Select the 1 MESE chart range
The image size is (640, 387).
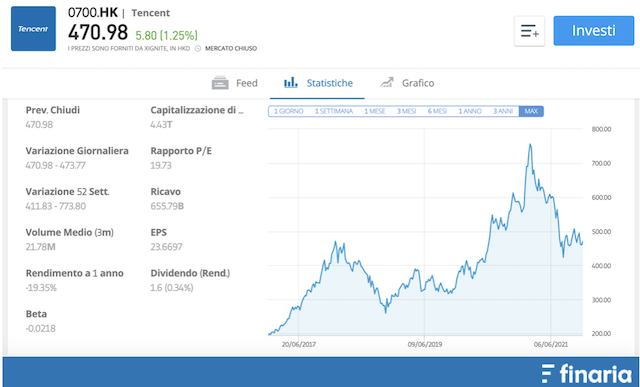point(375,111)
